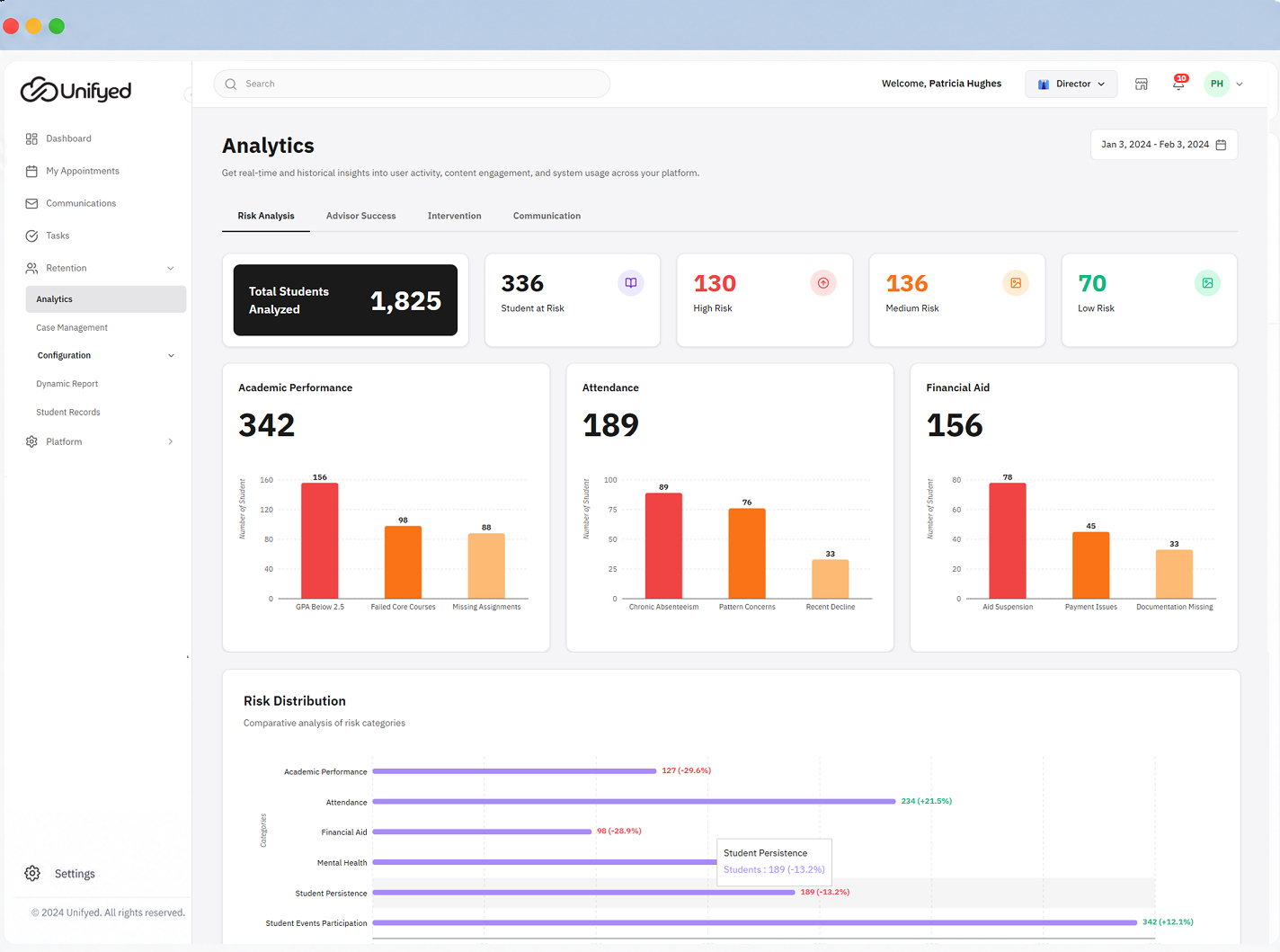Click the GPA Below 2.5 bar

tap(320, 541)
